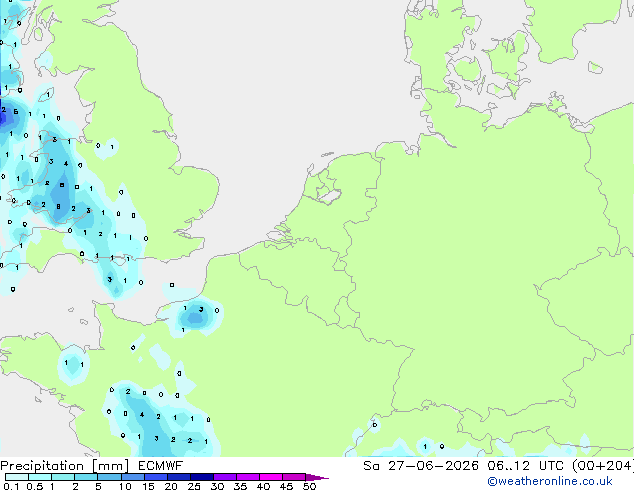634x490 pixels.
Task: Click the legend label '0.5'
Action: tap(35, 486)
